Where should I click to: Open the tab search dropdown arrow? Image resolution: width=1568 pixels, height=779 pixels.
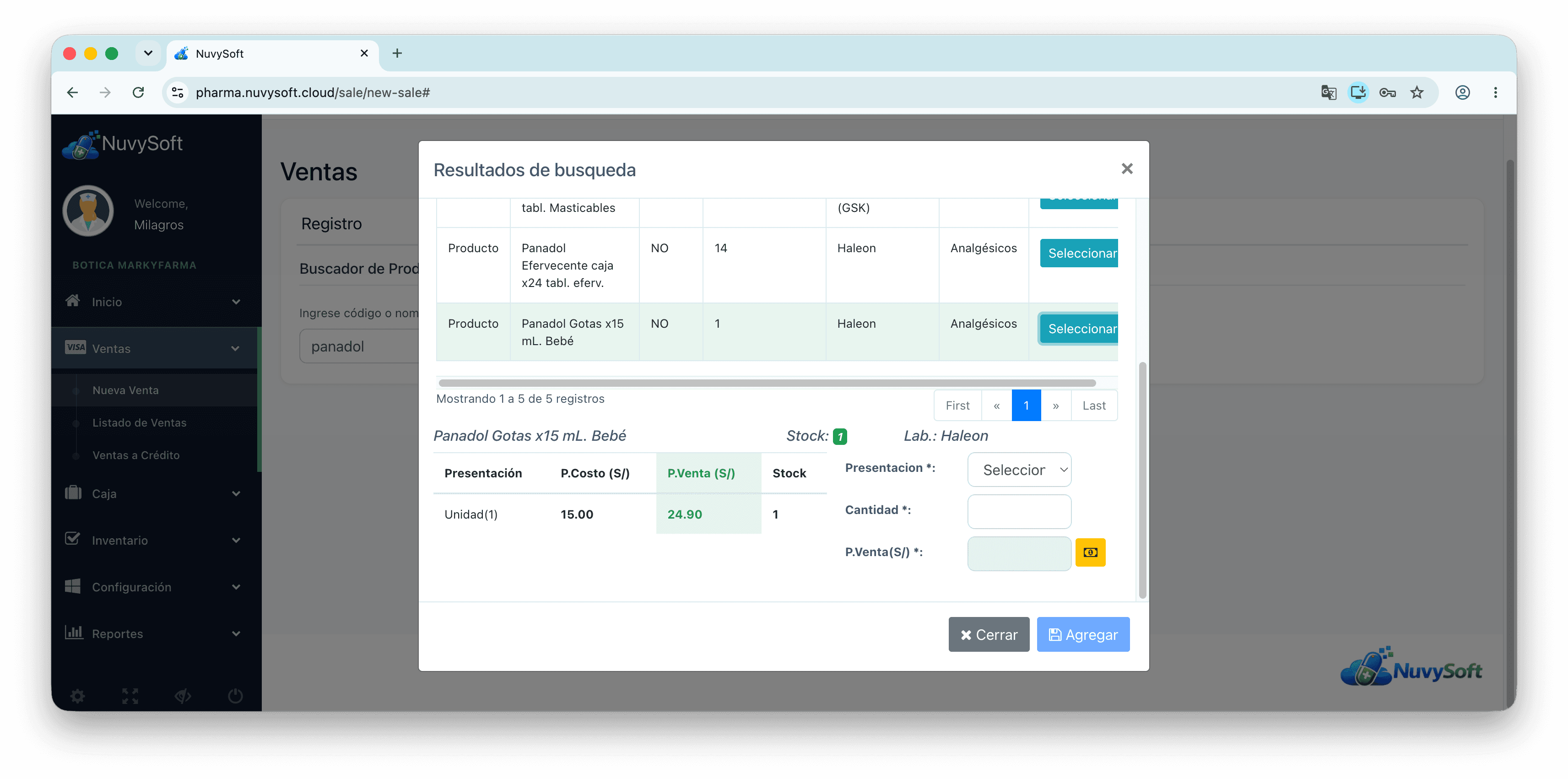tap(148, 54)
